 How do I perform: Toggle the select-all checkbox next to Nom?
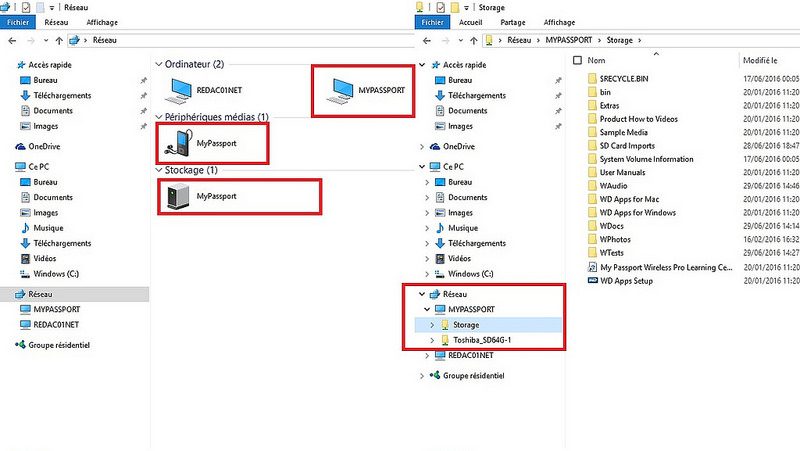pyautogui.click(x=578, y=61)
